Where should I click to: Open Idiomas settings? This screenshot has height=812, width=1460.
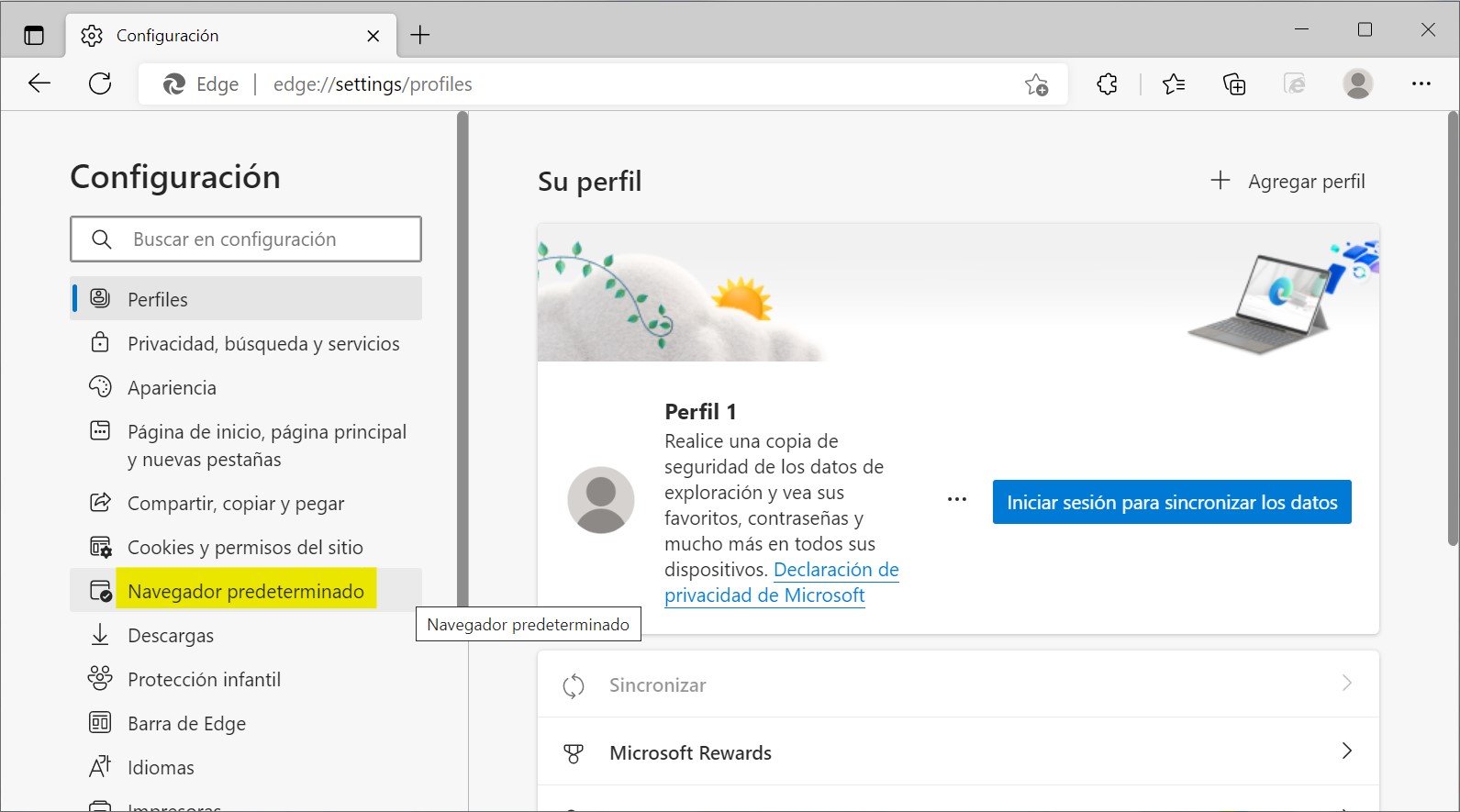point(246,767)
